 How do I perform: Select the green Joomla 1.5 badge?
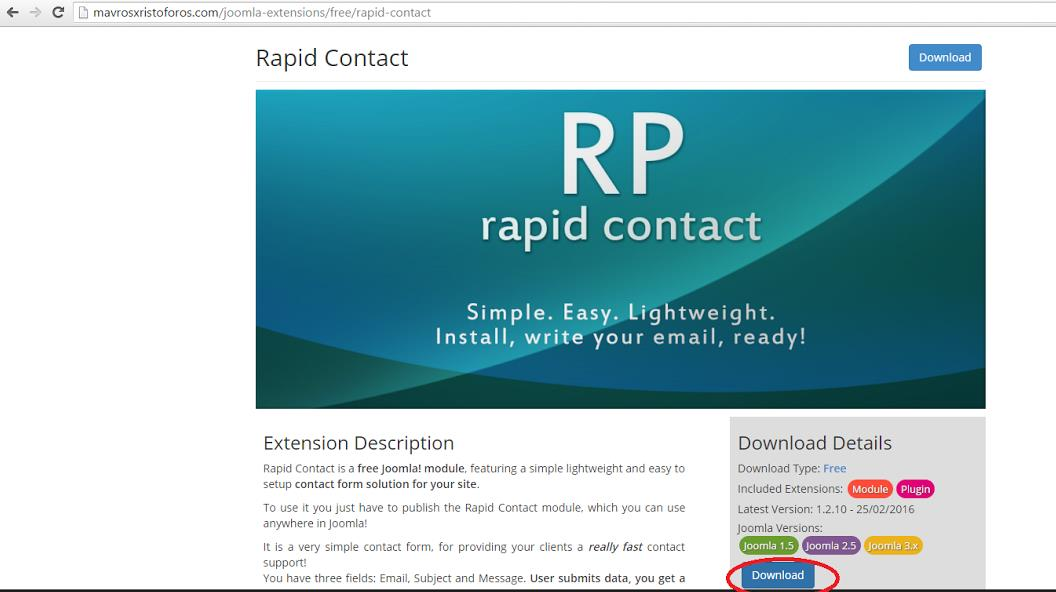tap(768, 546)
